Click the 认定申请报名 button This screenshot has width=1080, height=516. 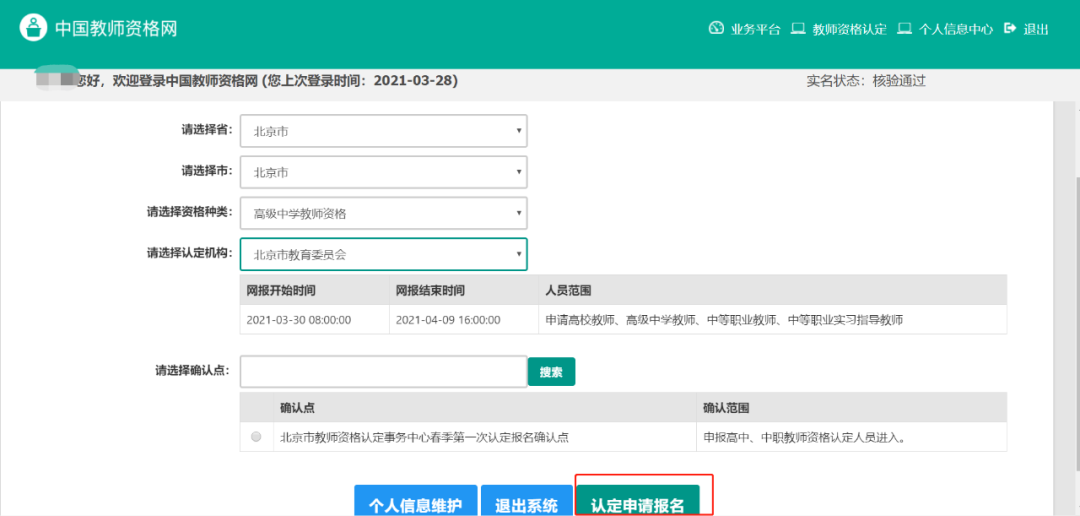tap(638, 503)
